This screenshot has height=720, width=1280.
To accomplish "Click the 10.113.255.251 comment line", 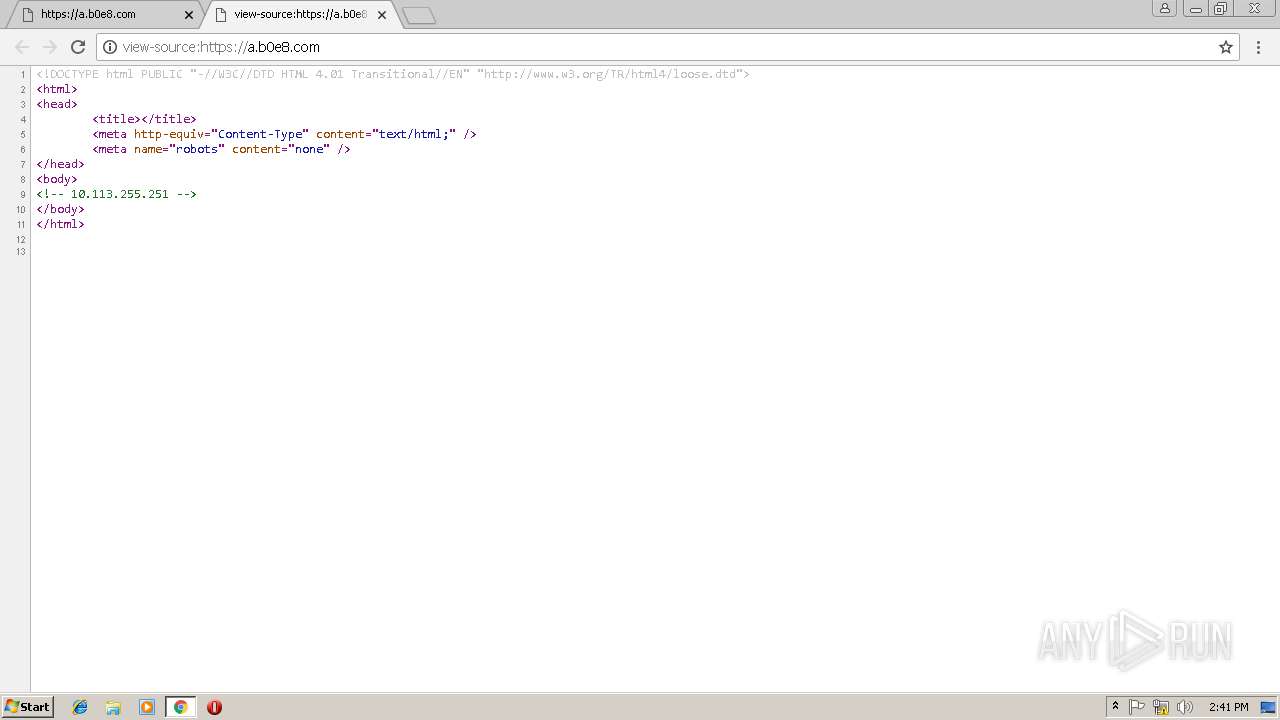I will pos(117,194).
